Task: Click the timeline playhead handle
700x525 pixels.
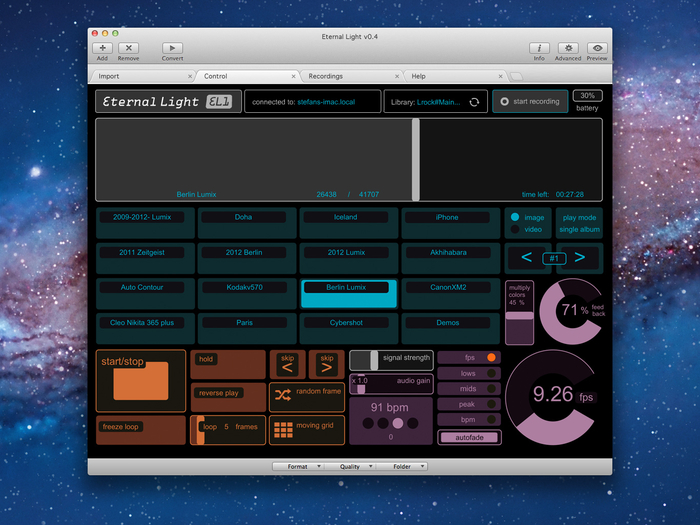Action: click(416, 159)
